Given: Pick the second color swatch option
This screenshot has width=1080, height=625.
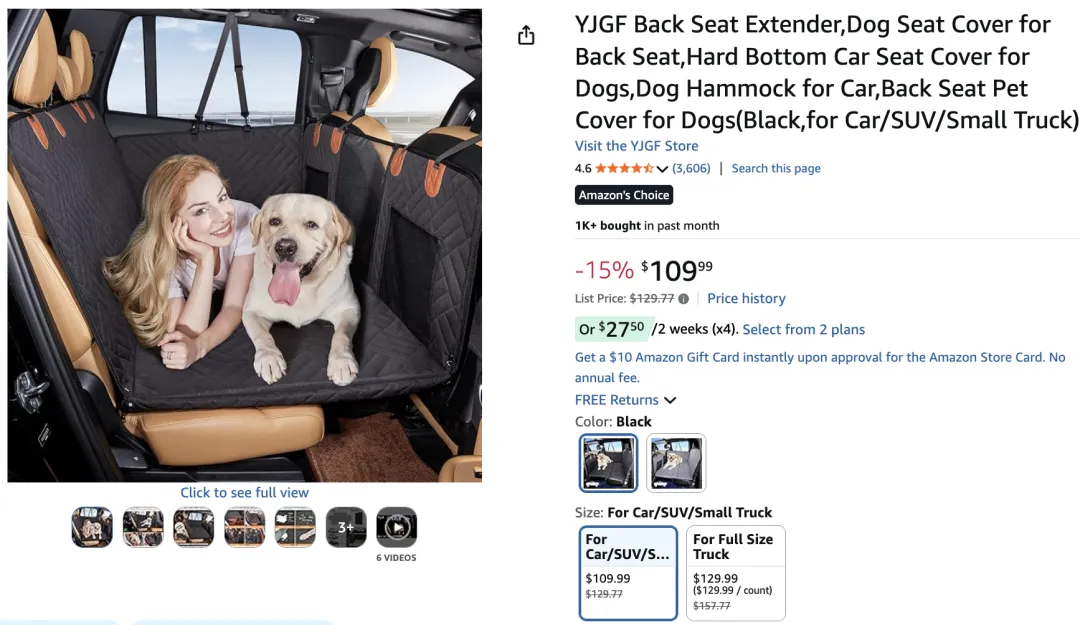Looking at the screenshot, I should point(676,463).
